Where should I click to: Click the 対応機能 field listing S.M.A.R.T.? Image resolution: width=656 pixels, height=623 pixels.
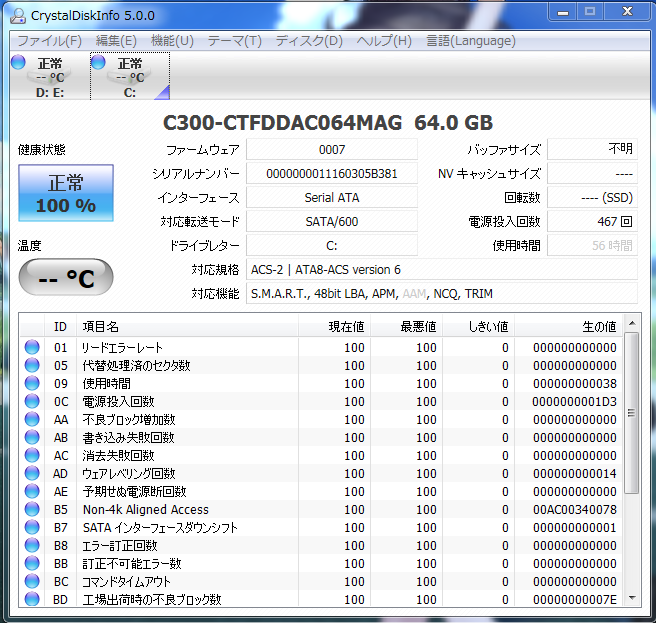pyautogui.click(x=442, y=293)
